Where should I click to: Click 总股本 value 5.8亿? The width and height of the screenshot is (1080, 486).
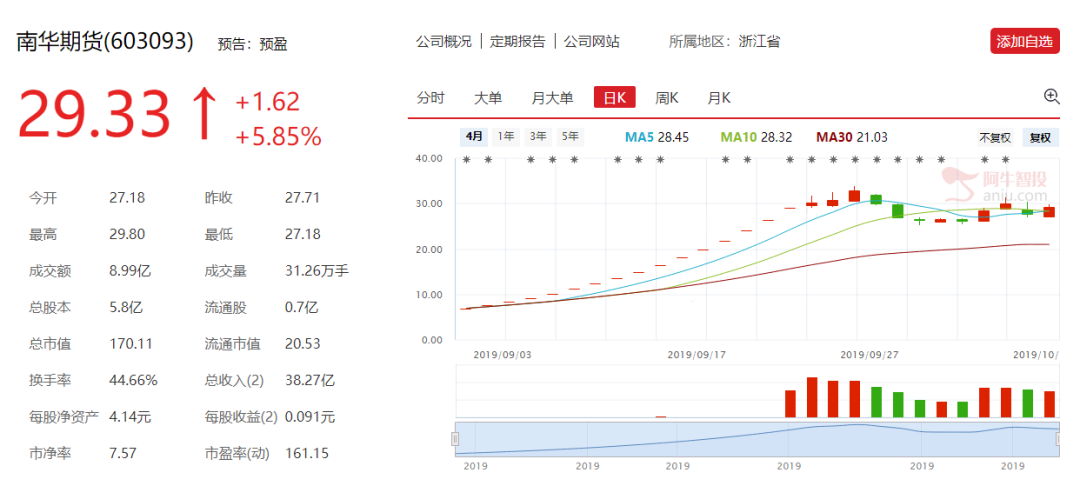(x=125, y=308)
